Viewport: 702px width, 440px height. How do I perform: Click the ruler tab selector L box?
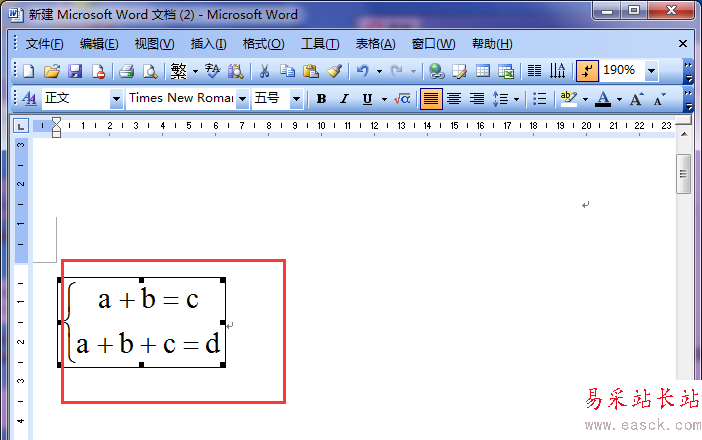click(x=21, y=126)
